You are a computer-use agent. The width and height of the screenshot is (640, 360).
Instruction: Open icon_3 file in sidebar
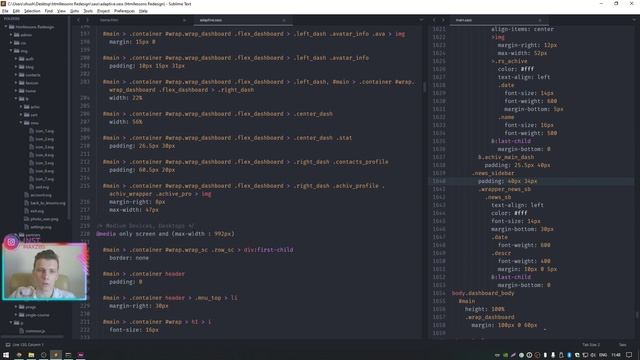[x=41, y=147]
